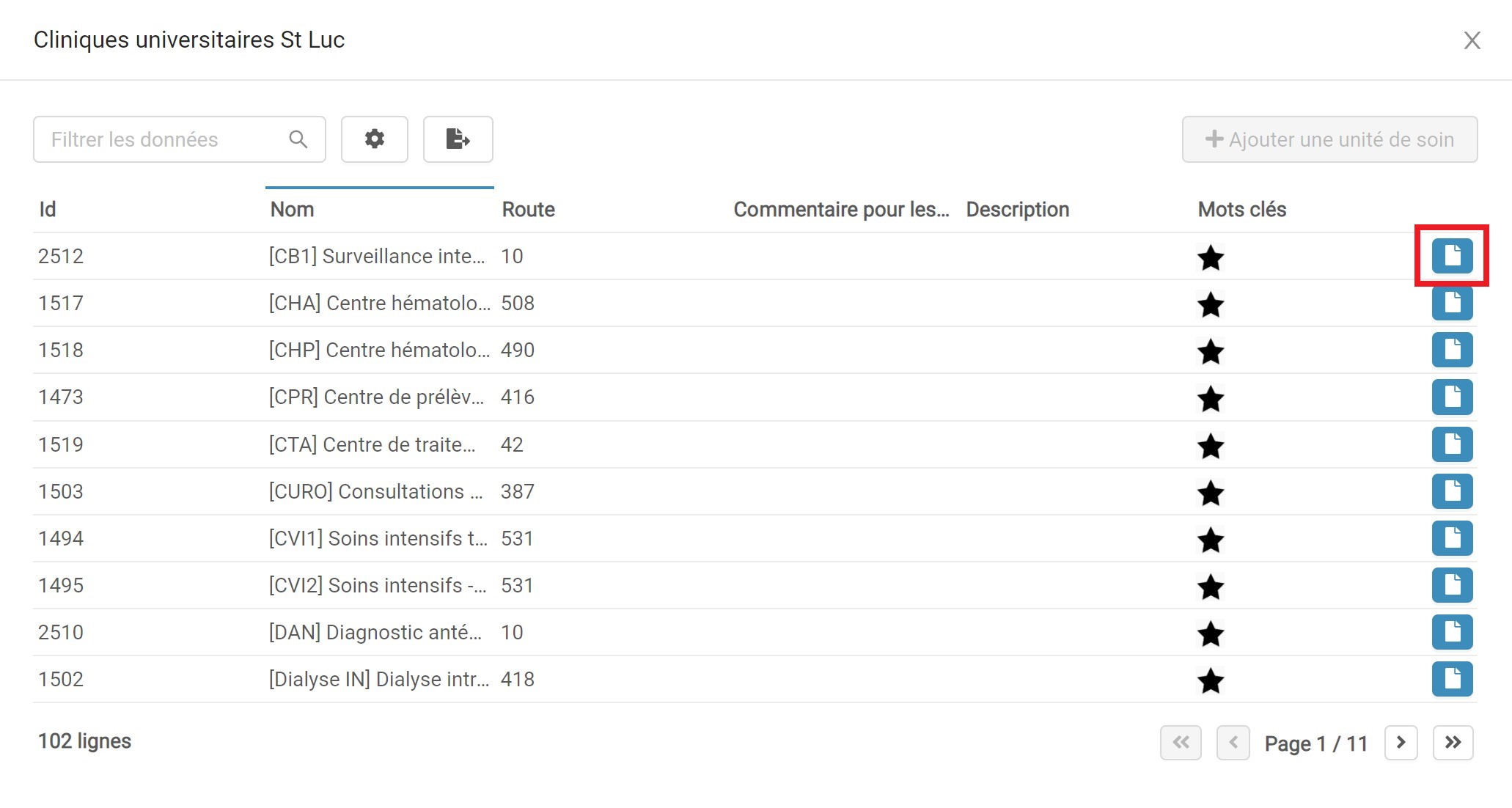The height and width of the screenshot is (808, 1512).
Task: Open document icon for row 1502
Action: point(1452,679)
